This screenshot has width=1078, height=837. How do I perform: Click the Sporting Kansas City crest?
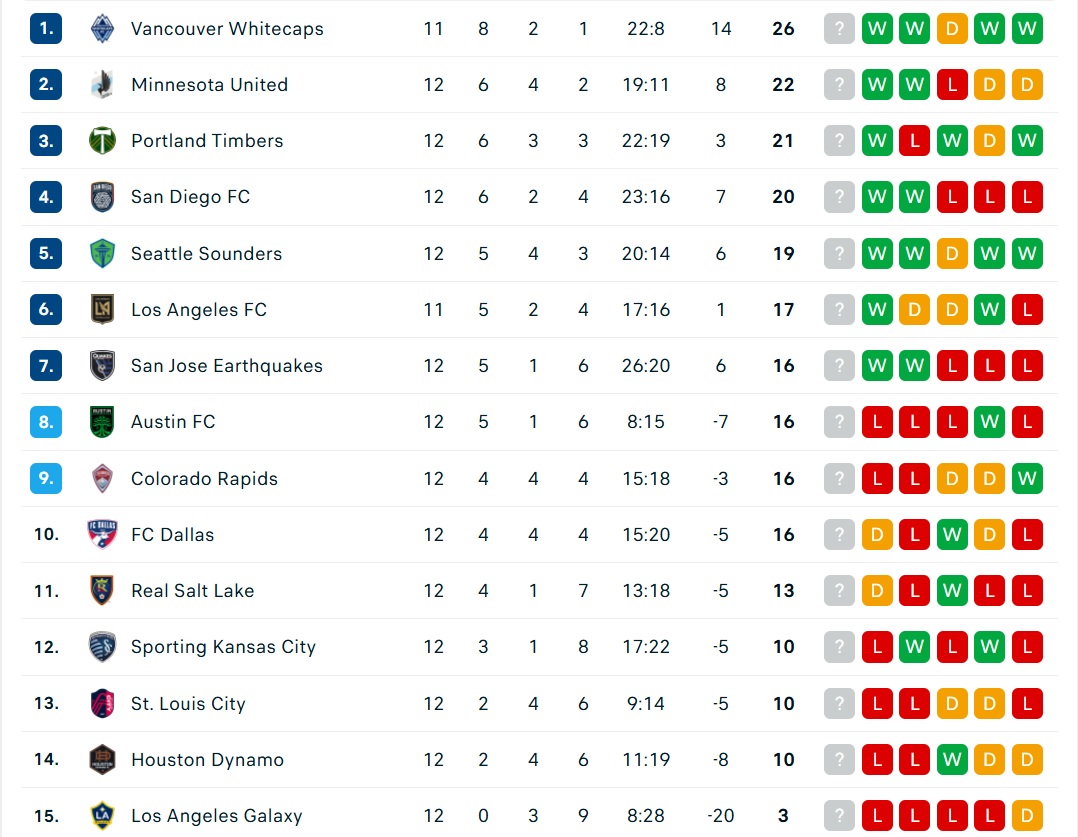(102, 647)
